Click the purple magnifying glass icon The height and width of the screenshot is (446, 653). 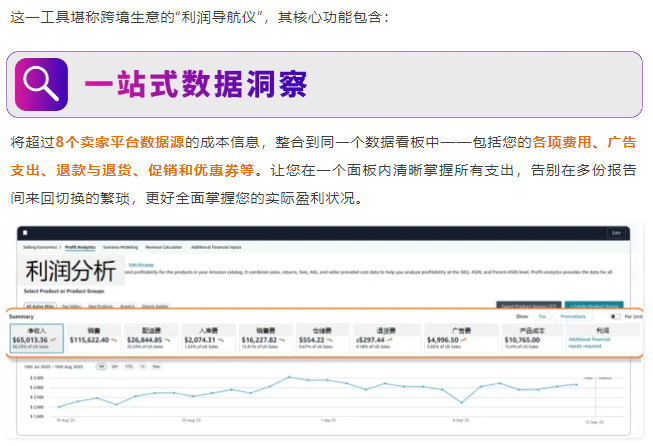click(41, 85)
